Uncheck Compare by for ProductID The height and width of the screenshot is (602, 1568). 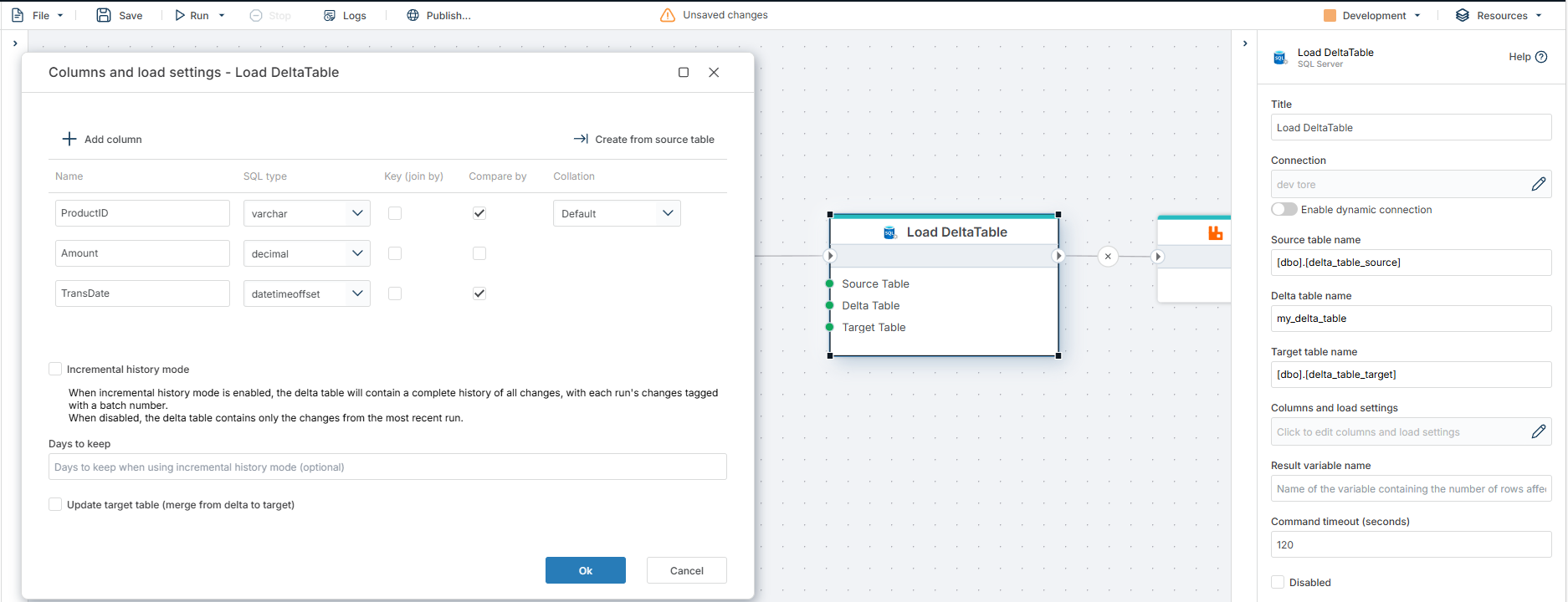point(479,213)
